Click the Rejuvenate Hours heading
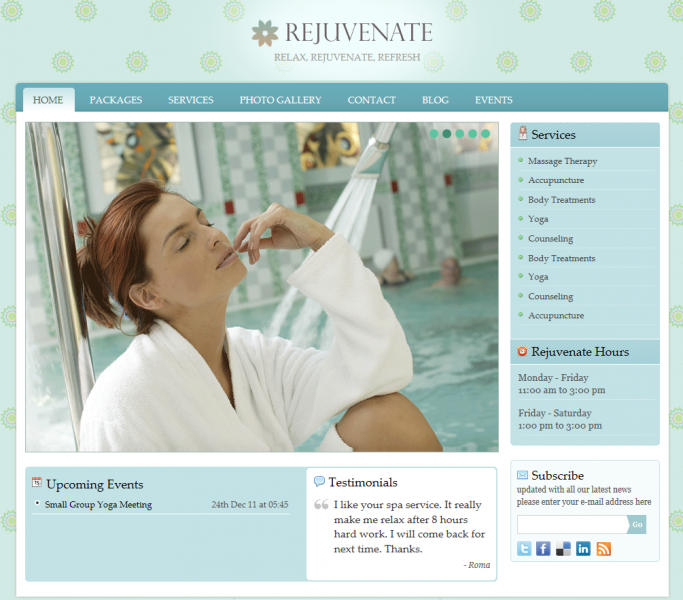The image size is (683, 600). [580, 352]
